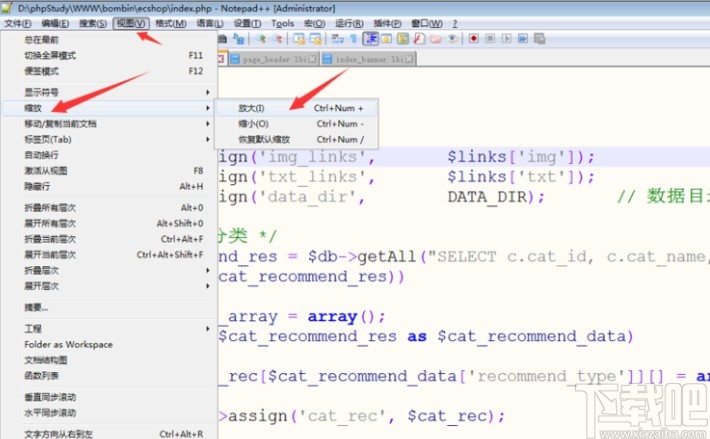The image size is (710, 439).
Task: Choose 放大(I) Ctrl+Num + zoom in
Action: tap(296, 108)
